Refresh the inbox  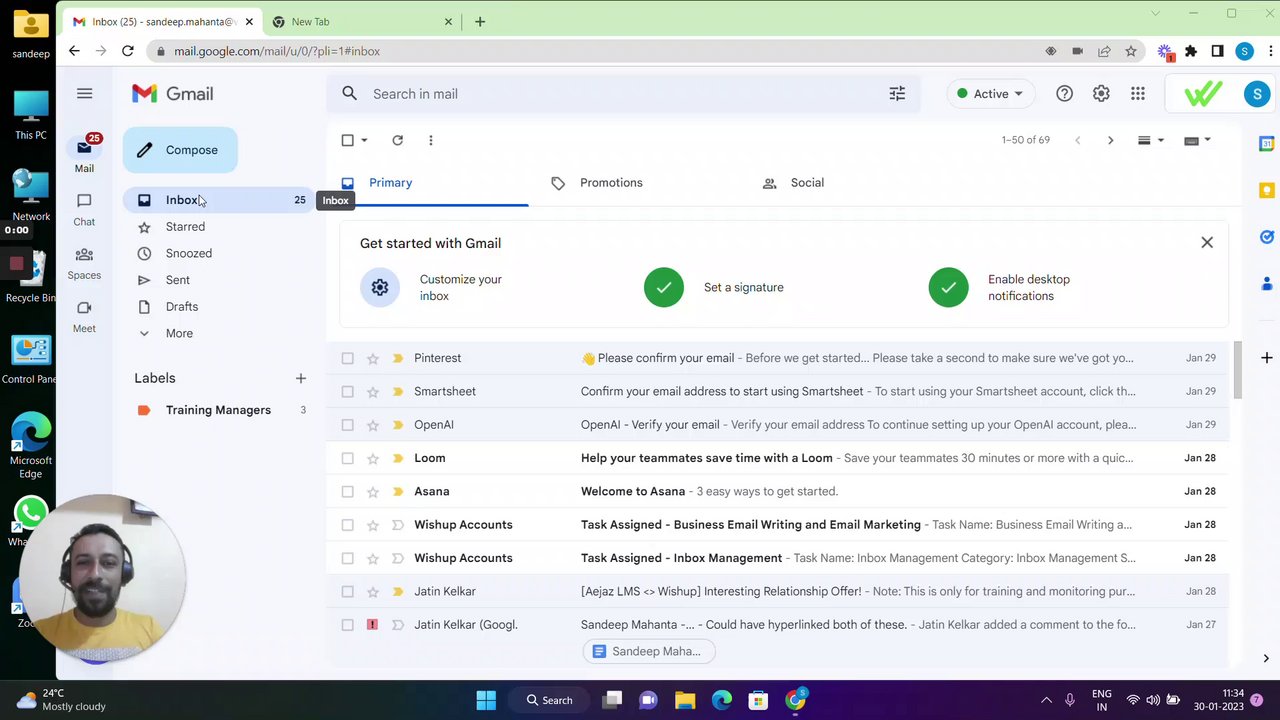[x=397, y=141]
